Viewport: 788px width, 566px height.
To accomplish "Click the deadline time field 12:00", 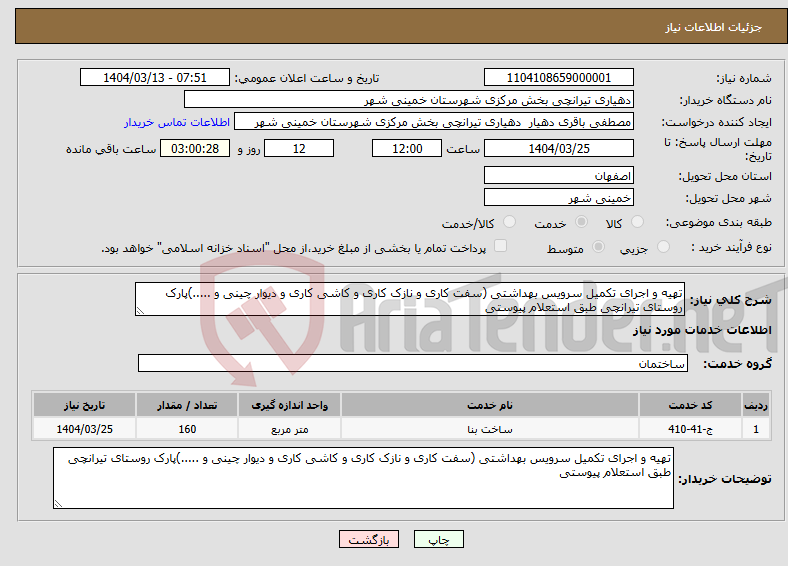I will [x=407, y=148].
